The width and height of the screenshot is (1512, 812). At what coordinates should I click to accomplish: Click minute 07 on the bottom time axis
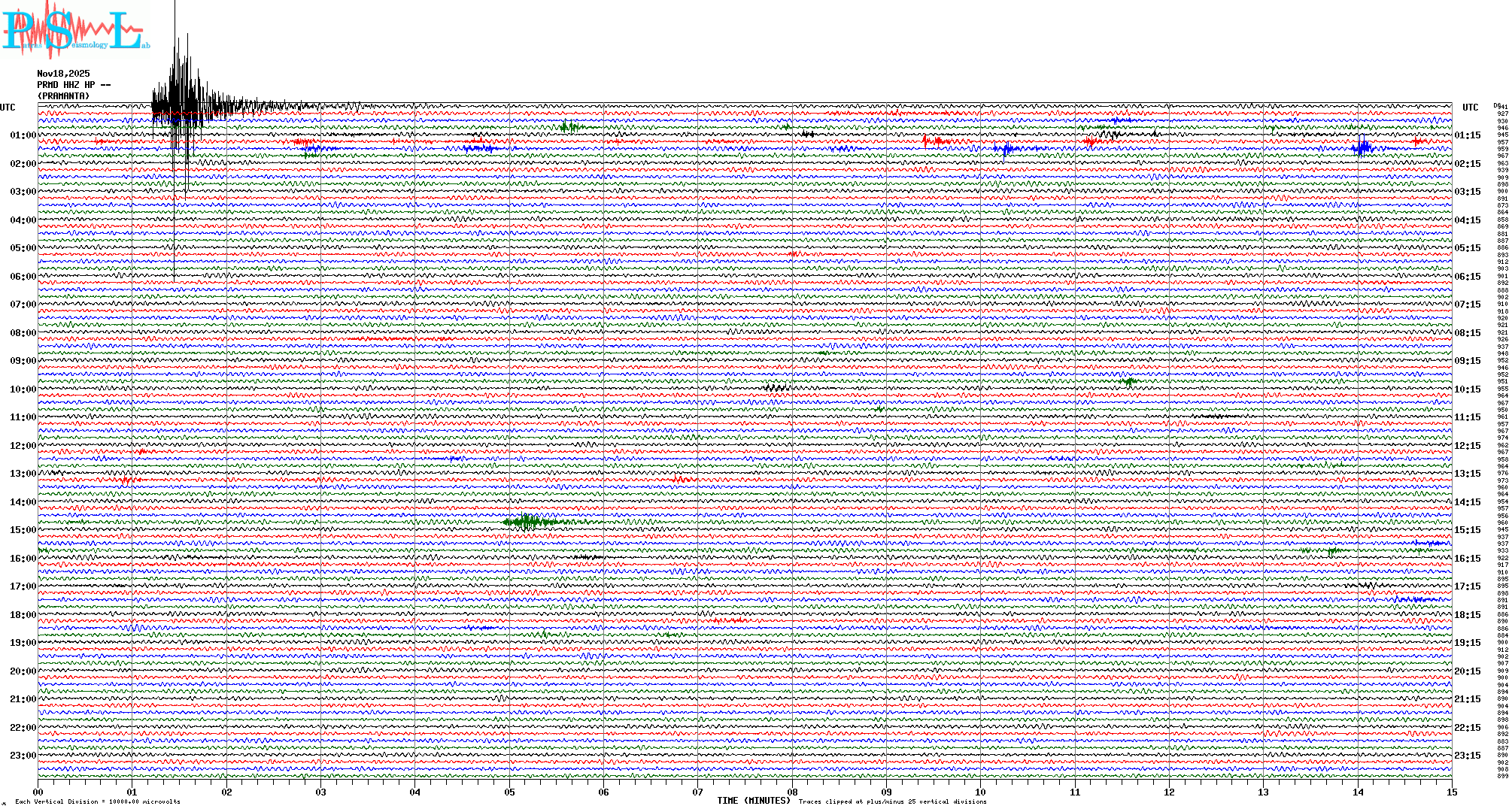698,792
